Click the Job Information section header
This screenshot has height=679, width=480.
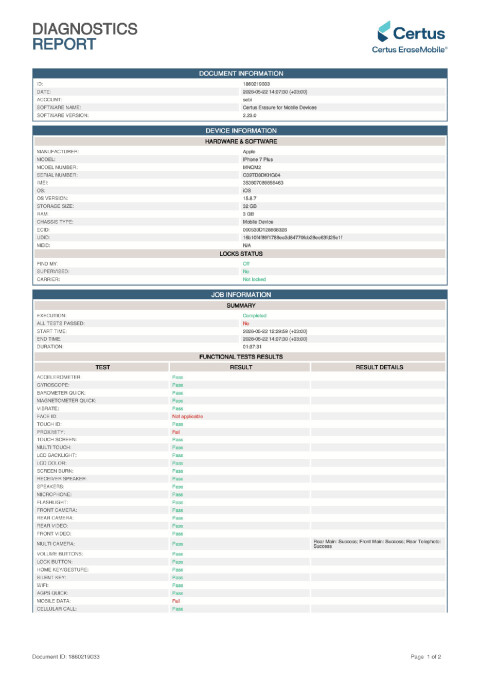(240, 294)
